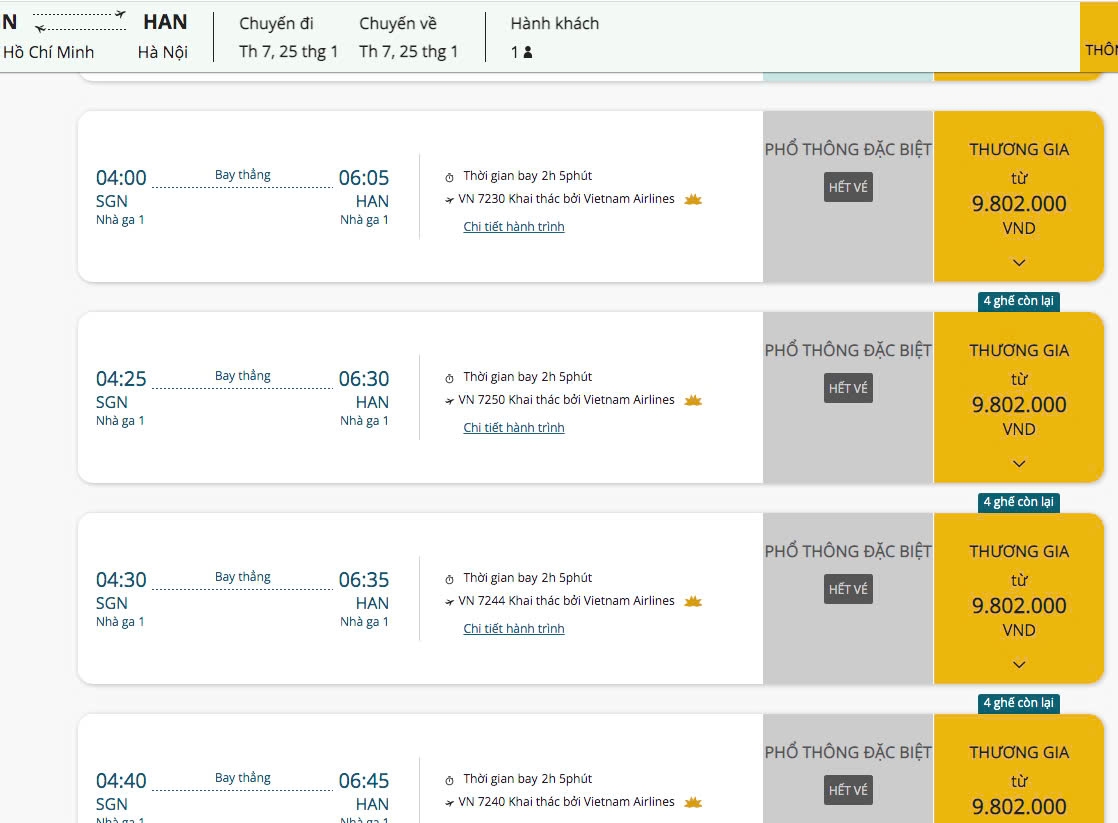This screenshot has height=823, width=1118.
Task: Click the golden lotus logo for VN 7244
Action: pyautogui.click(x=693, y=601)
